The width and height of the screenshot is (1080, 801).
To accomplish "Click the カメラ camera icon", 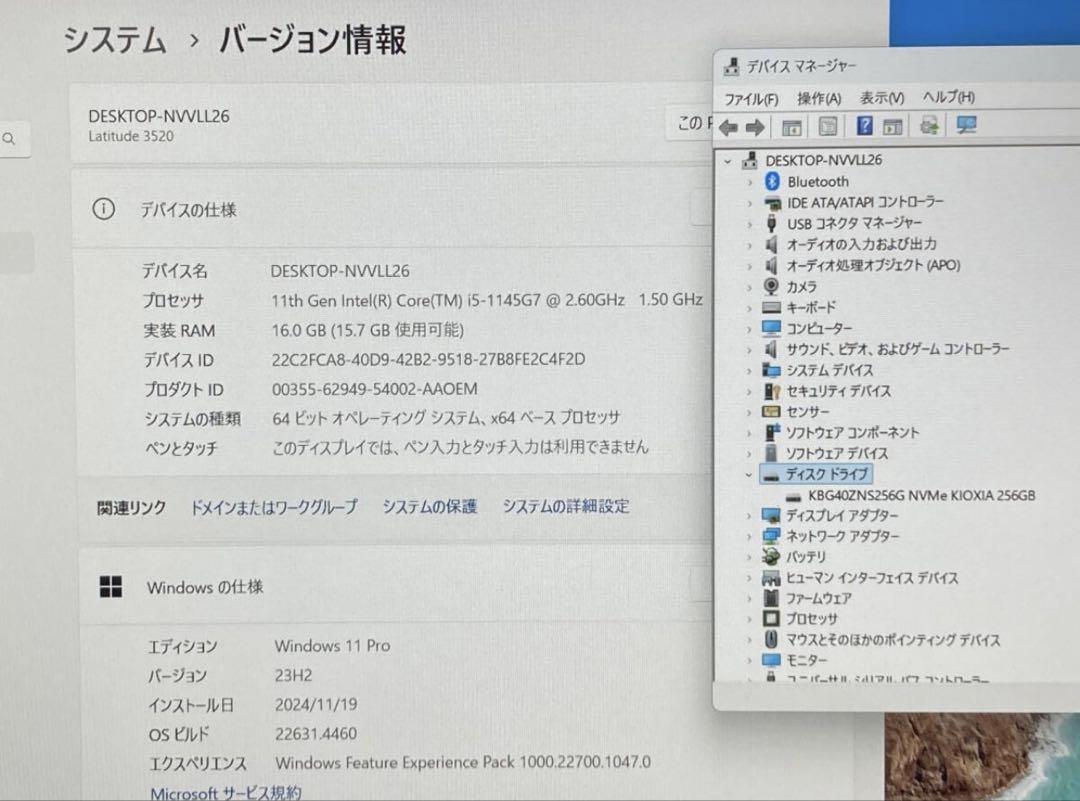I will [x=771, y=286].
